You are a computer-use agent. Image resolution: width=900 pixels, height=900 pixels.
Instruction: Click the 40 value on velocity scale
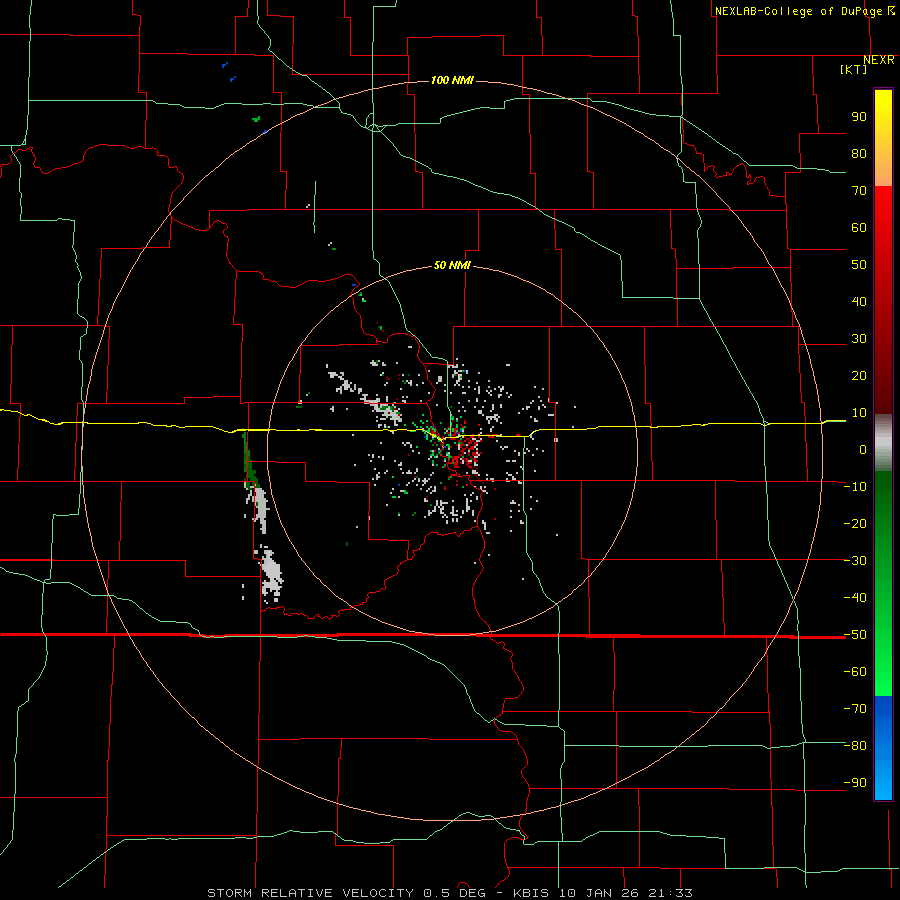859,301
